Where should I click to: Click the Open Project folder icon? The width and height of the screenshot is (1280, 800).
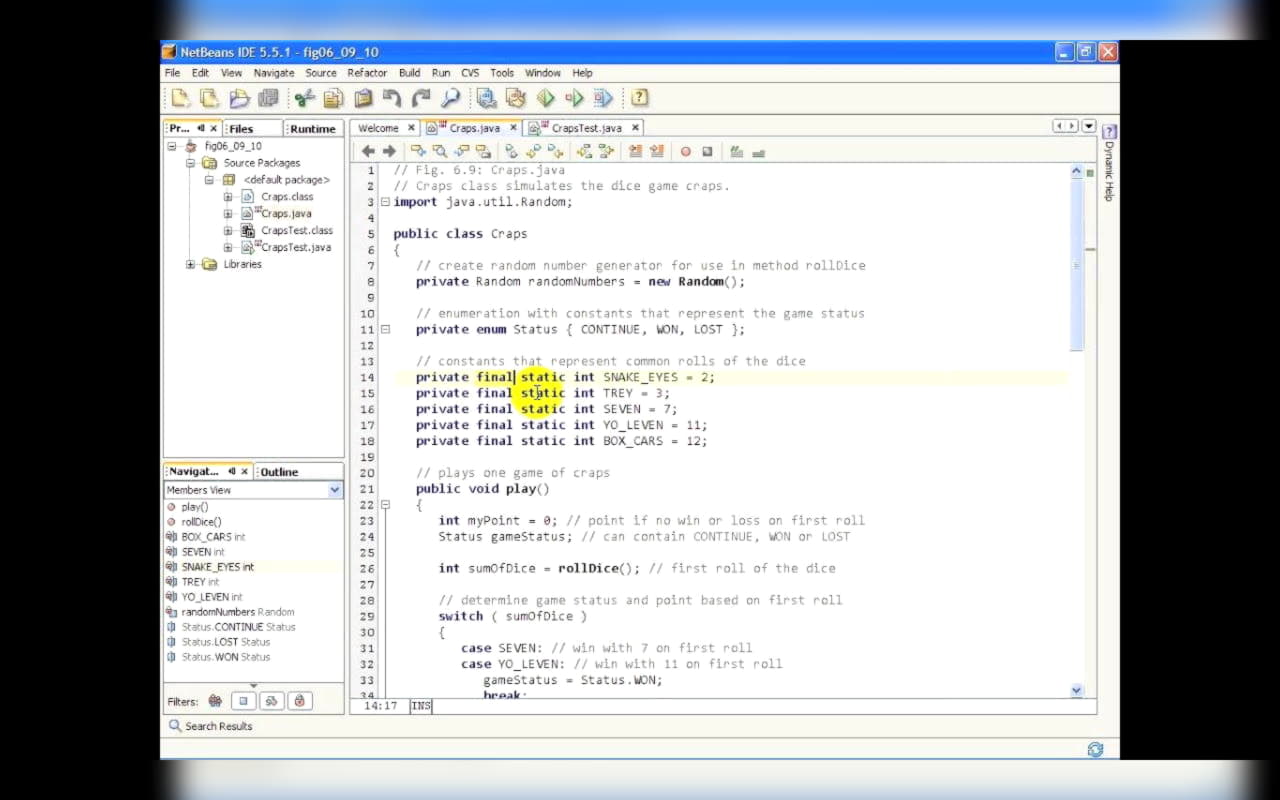238,98
